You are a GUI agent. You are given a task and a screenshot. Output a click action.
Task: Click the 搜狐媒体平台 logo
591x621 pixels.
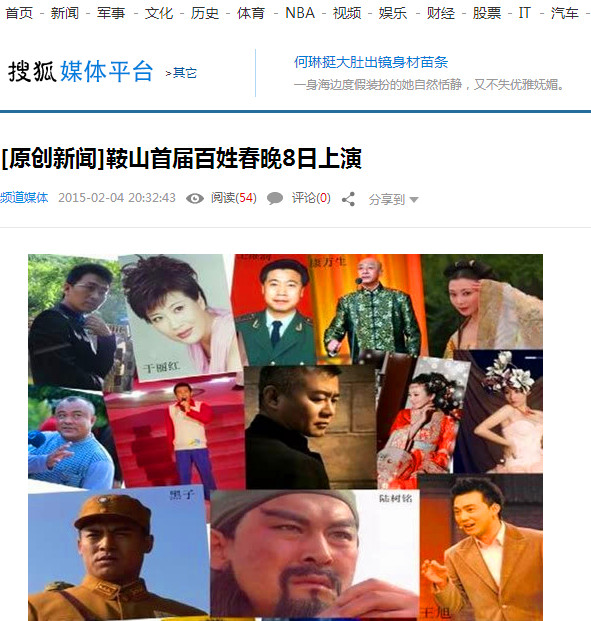point(81,72)
